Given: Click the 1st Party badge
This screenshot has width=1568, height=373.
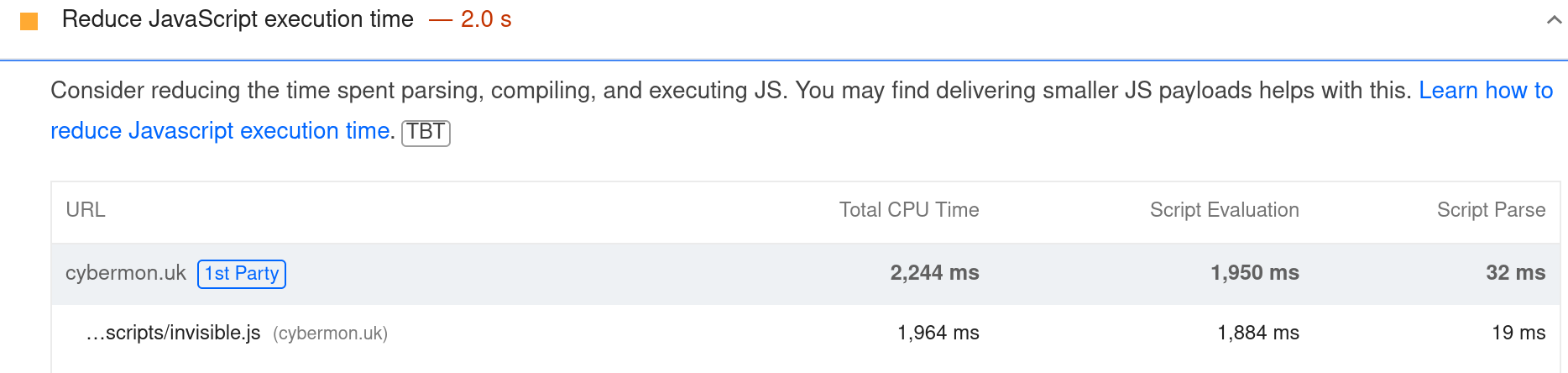Looking at the screenshot, I should 242,274.
